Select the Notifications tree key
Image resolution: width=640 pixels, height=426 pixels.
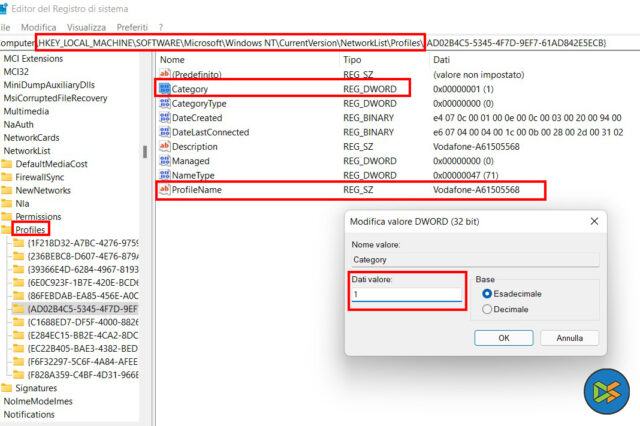click(29, 414)
